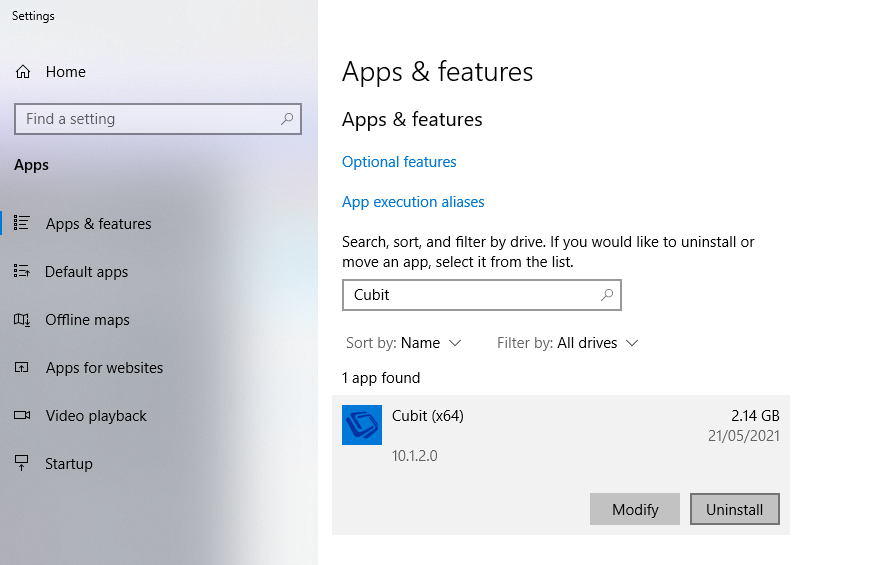Uninstall the Cubit (x64) app
This screenshot has width=894, height=565.
[734, 509]
